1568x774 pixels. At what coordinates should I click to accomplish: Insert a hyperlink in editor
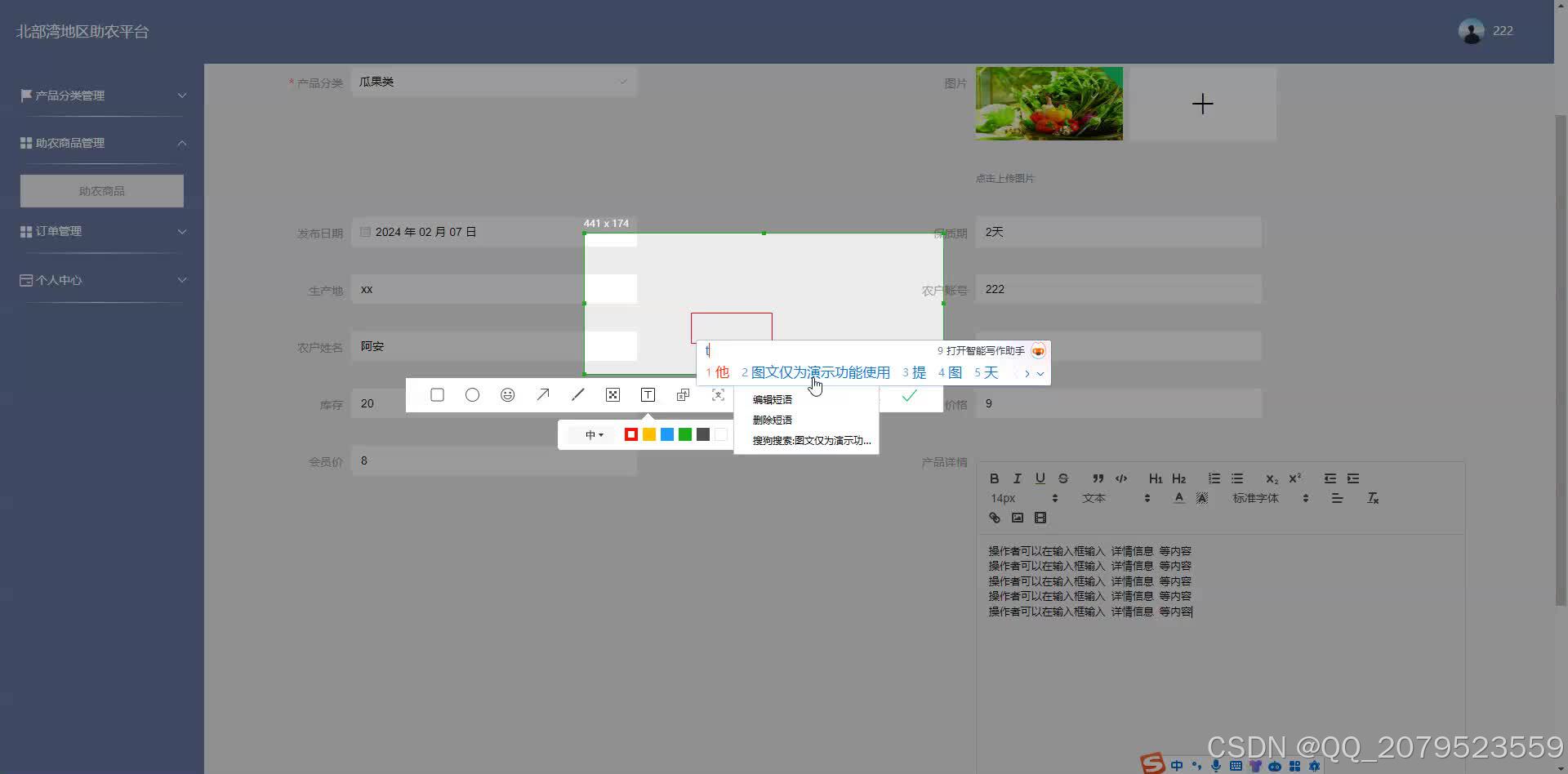pos(994,518)
